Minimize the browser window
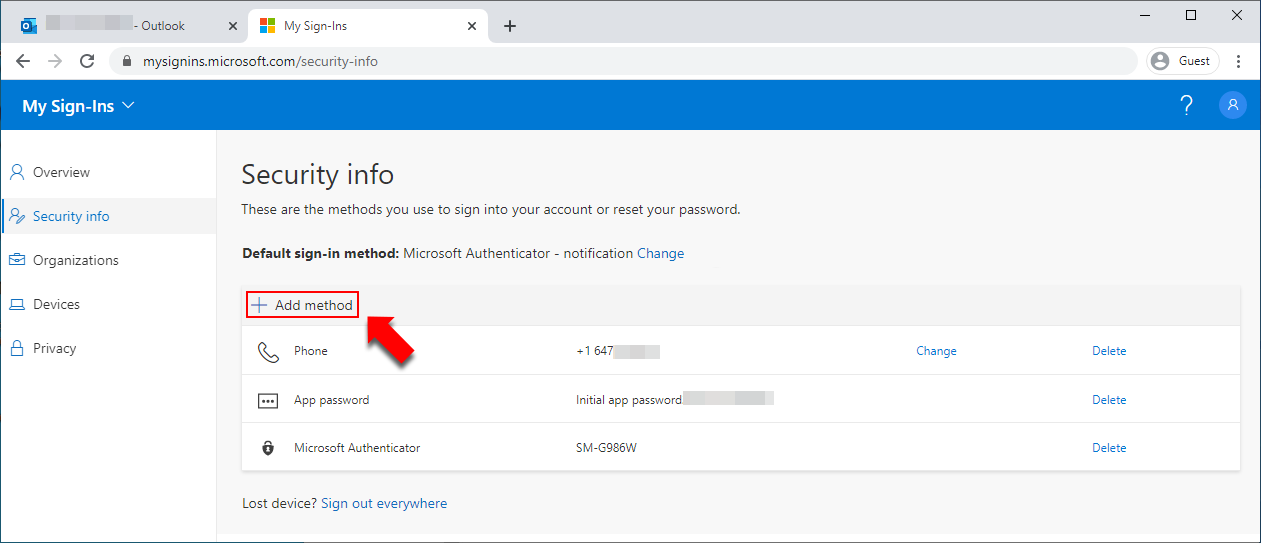The image size is (1261, 543). coord(1144,15)
